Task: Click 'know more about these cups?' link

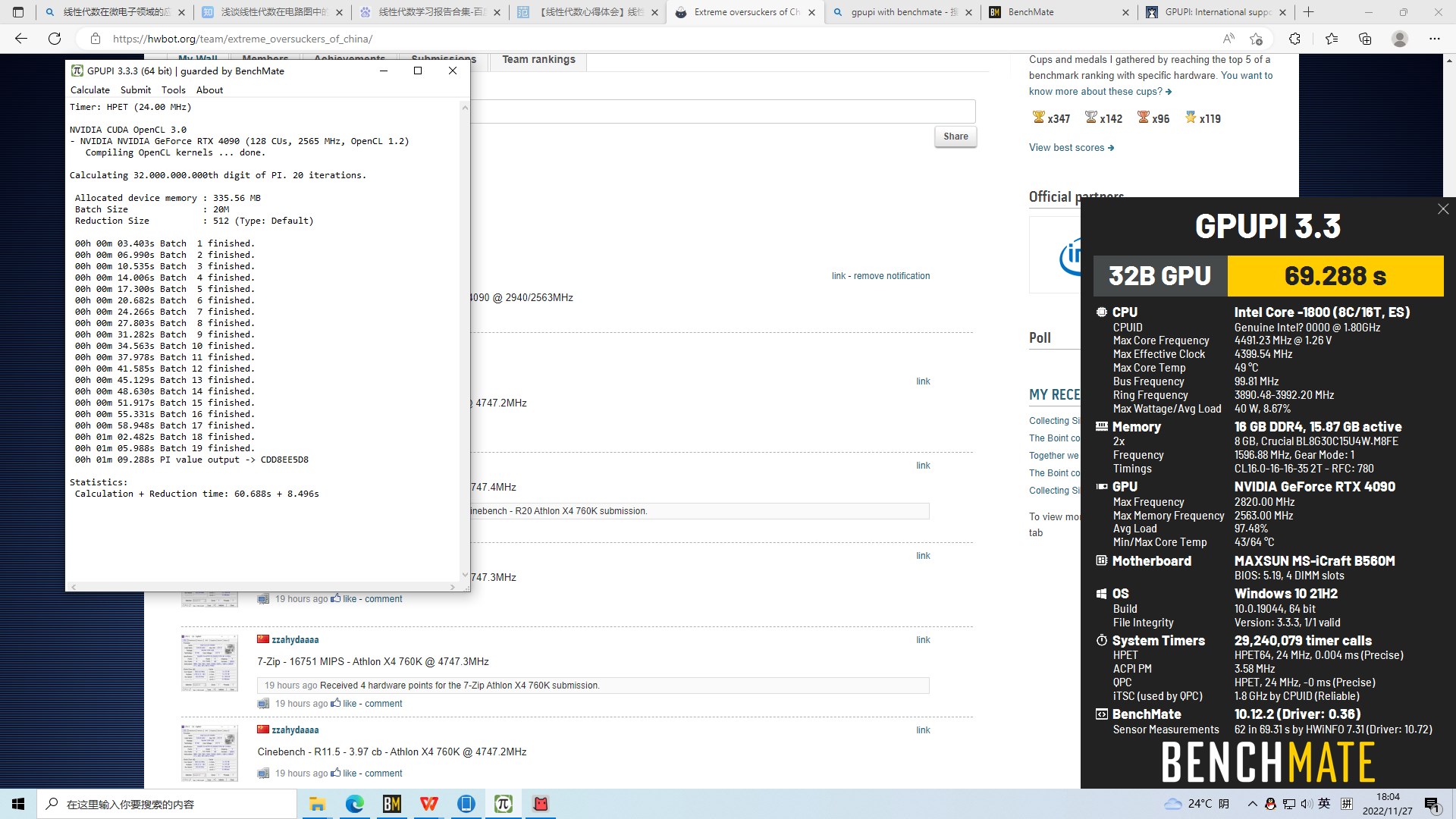Action: [1100, 92]
